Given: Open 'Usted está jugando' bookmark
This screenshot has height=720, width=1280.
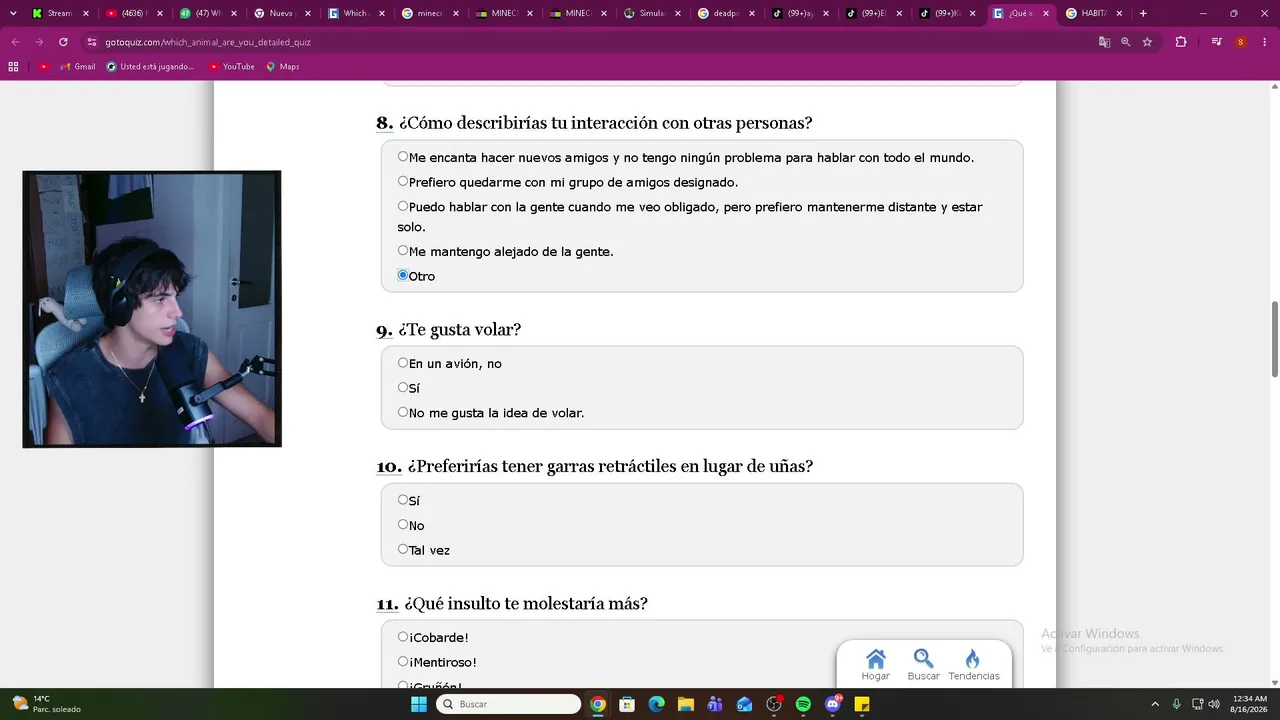Looking at the screenshot, I should point(150,67).
